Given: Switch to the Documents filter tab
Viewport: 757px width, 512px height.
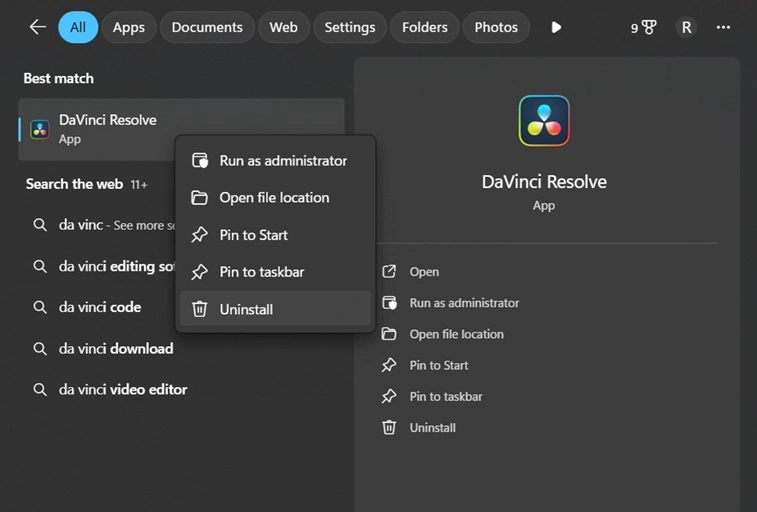Looking at the screenshot, I should pos(207,27).
